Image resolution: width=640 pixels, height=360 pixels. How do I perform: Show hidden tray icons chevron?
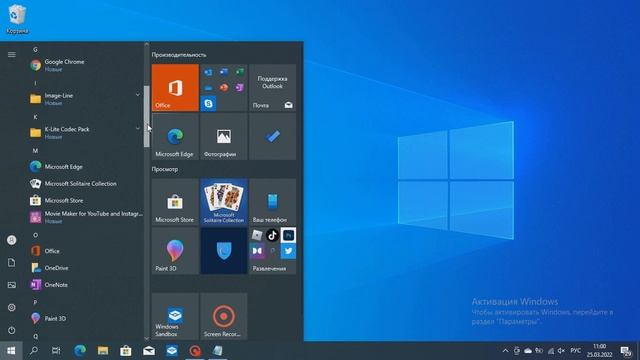click(505, 351)
